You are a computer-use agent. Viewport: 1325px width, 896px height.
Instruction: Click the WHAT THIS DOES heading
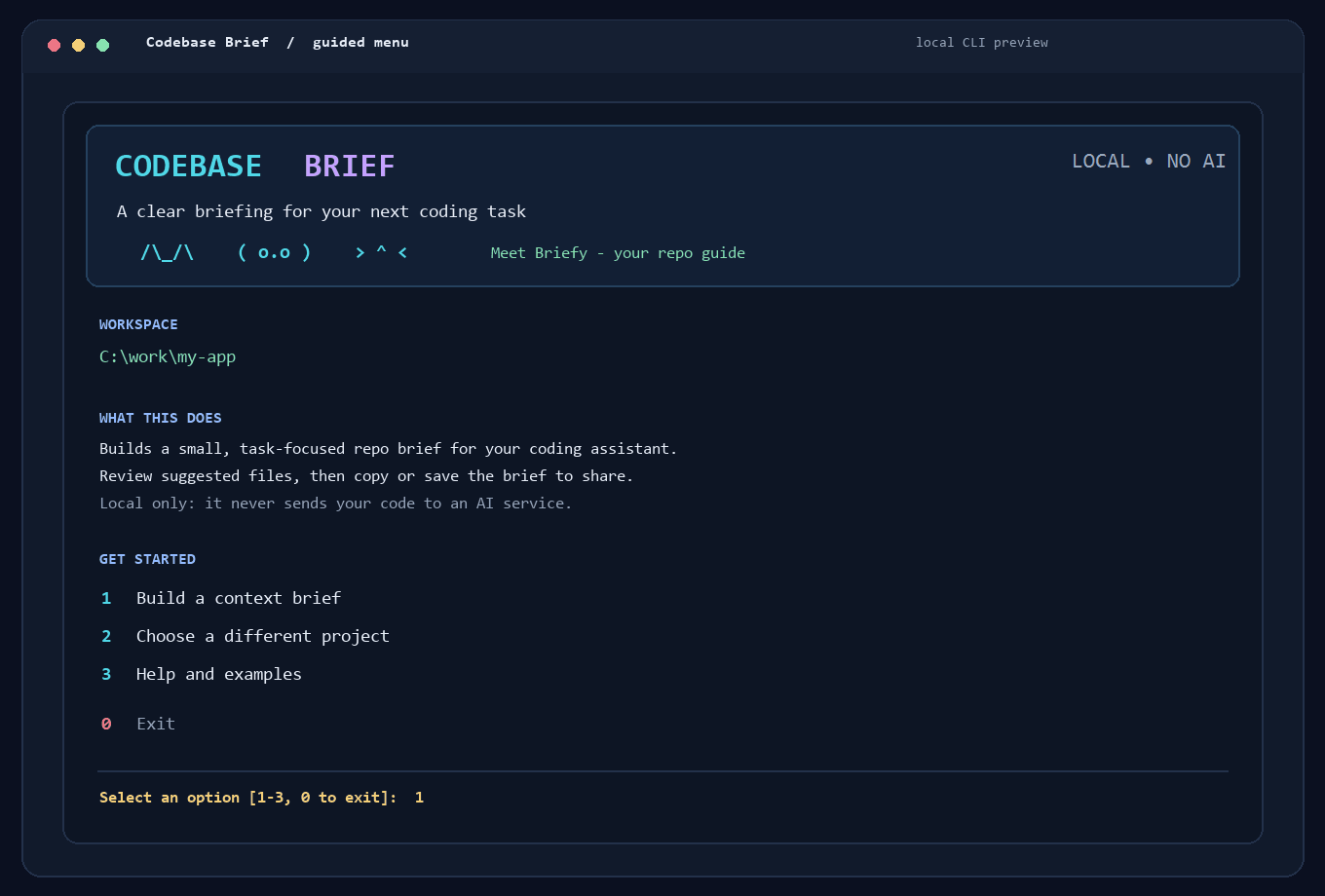[x=161, y=418]
